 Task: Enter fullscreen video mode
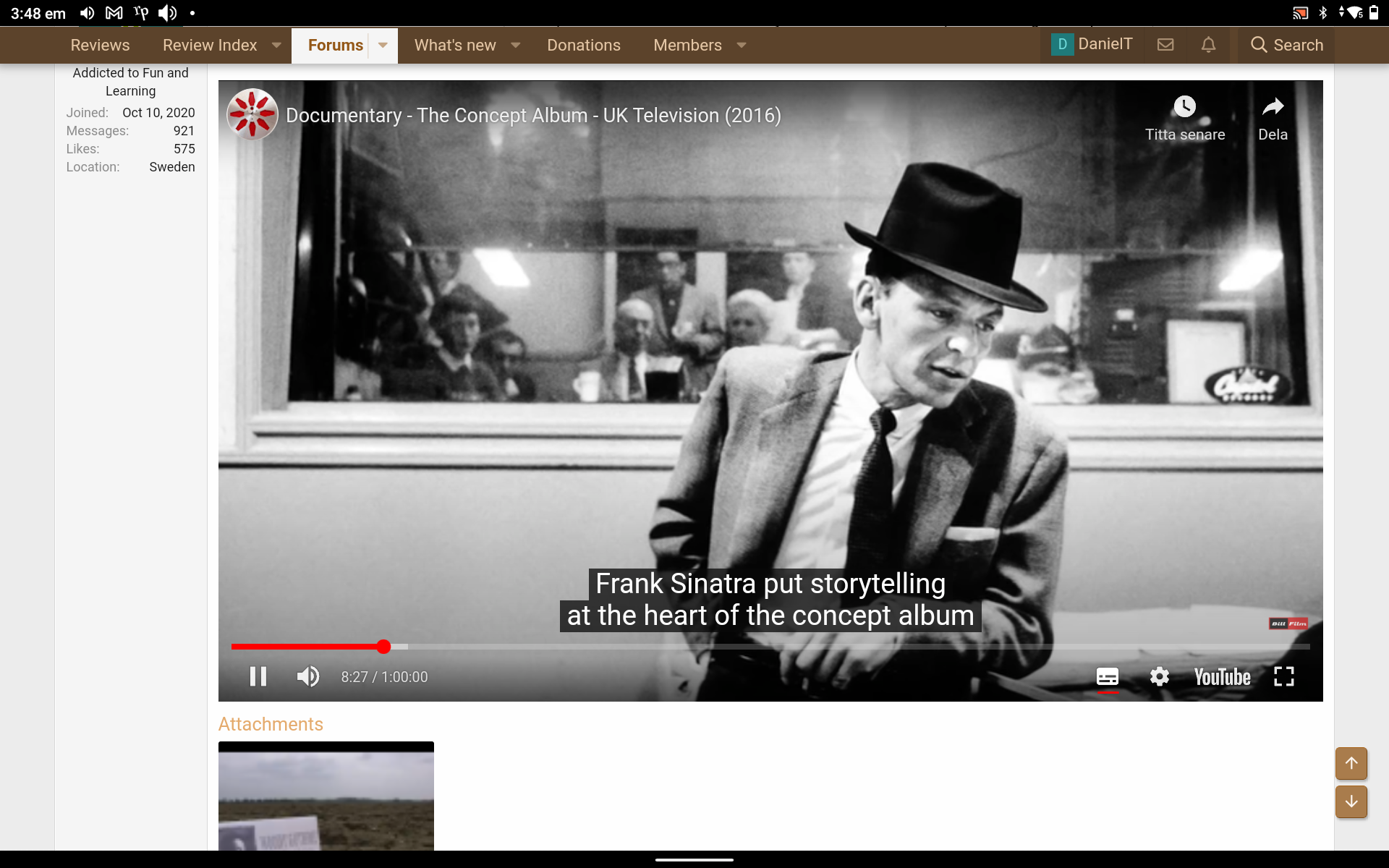(1284, 676)
